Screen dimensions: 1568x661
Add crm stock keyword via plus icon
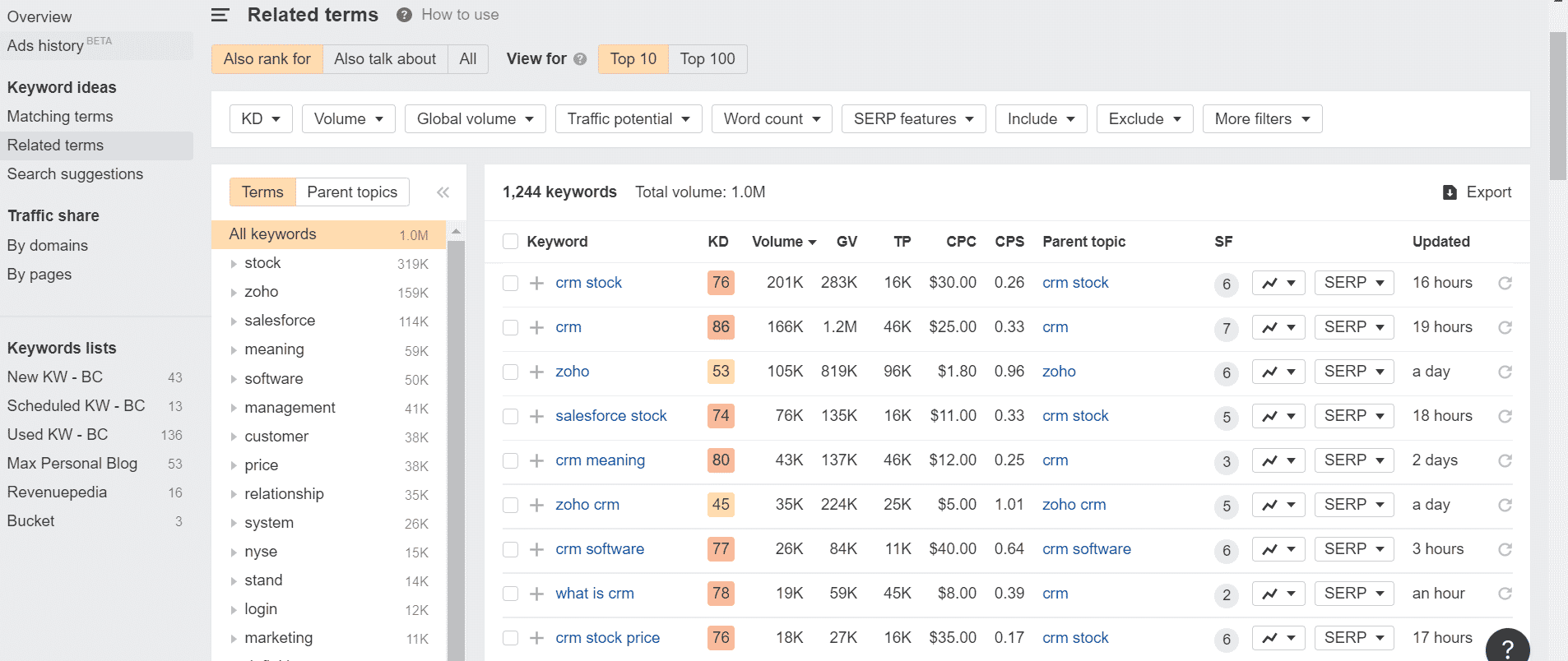[x=537, y=283]
